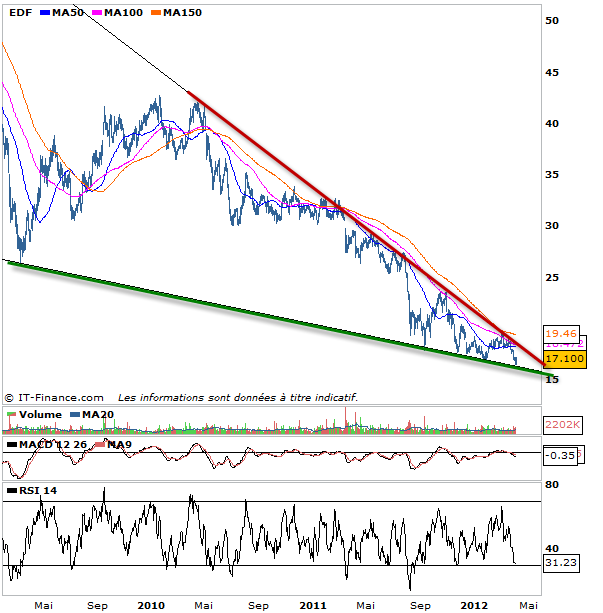The width and height of the screenshot is (603, 613).
Task: Click the green Volume legend marker
Action: click(x=9, y=415)
